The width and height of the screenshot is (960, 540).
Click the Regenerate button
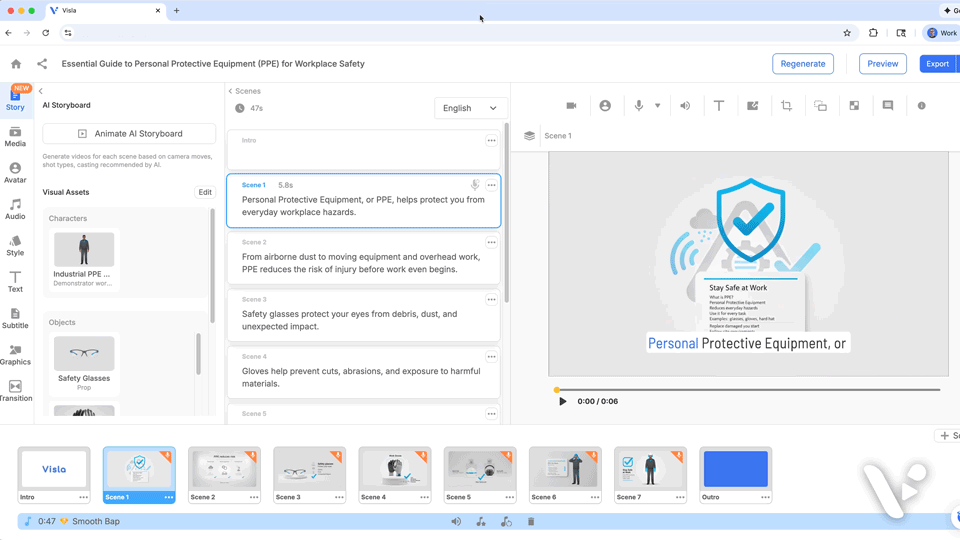[803, 64]
